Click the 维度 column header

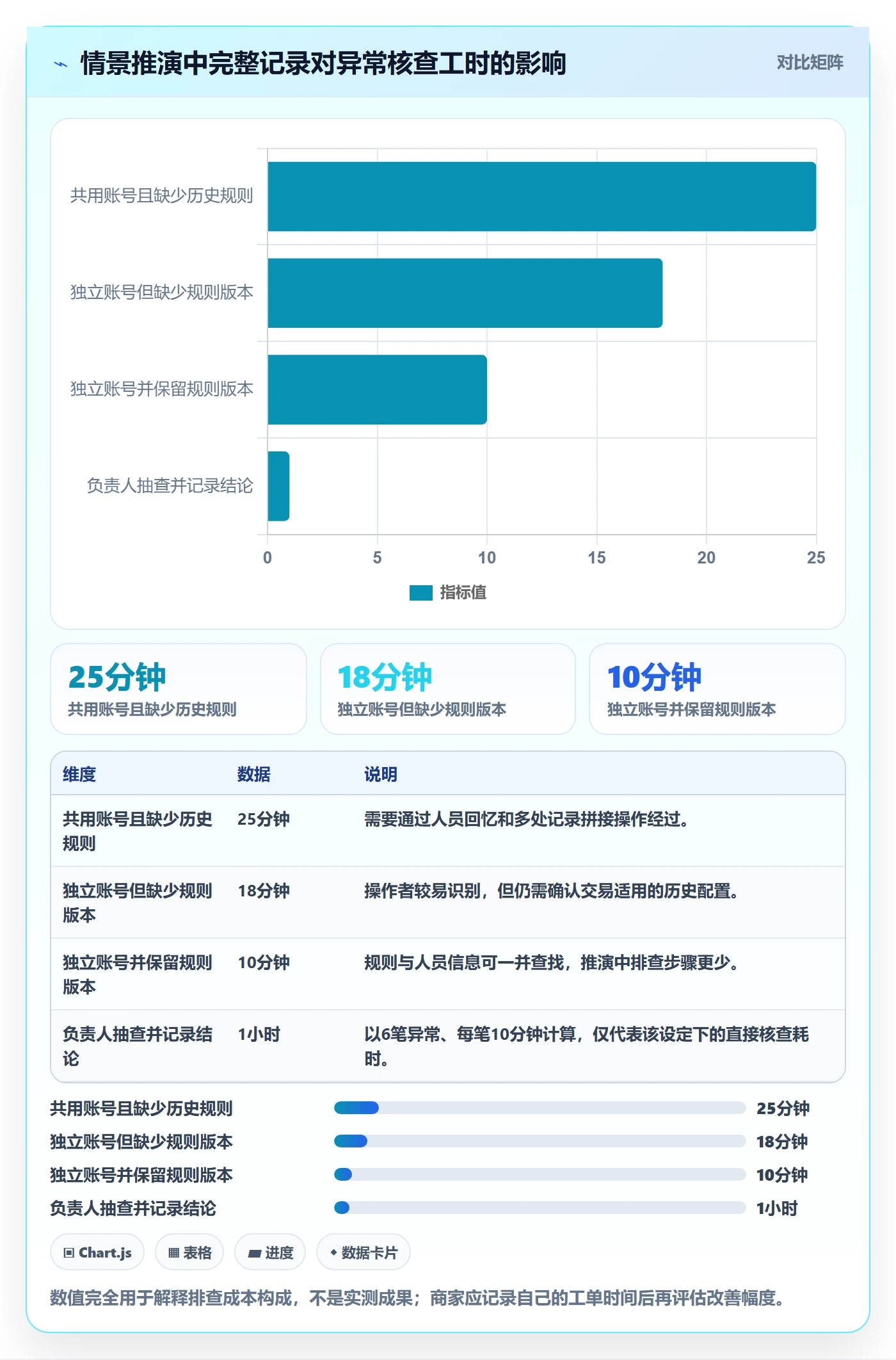tap(79, 774)
